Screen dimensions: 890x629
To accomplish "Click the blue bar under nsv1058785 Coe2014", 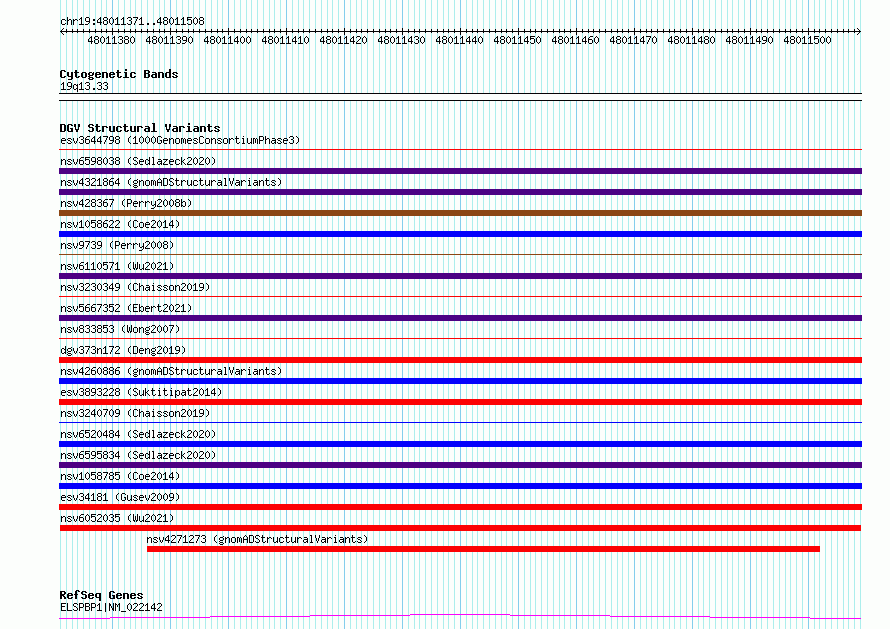I will pos(460,486).
